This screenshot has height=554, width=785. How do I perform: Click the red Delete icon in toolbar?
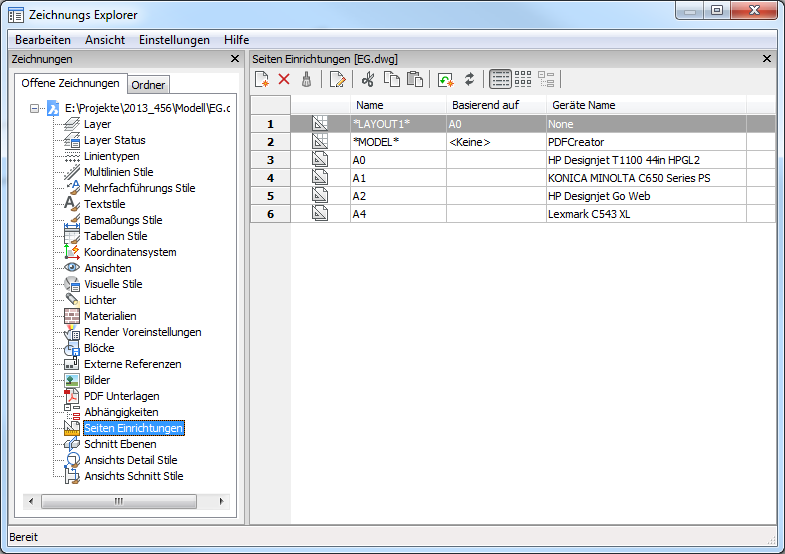tap(284, 79)
